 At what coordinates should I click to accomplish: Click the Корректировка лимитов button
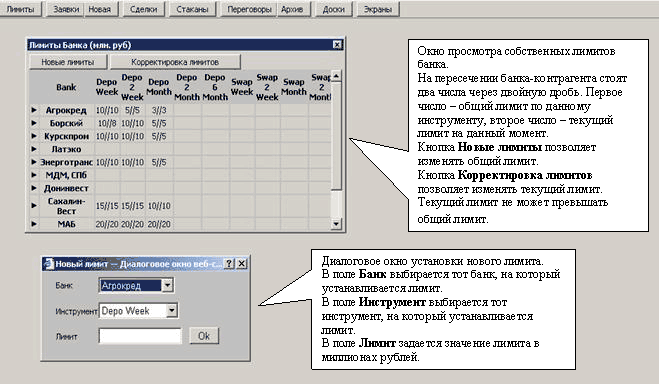pyautogui.click(x=175, y=62)
